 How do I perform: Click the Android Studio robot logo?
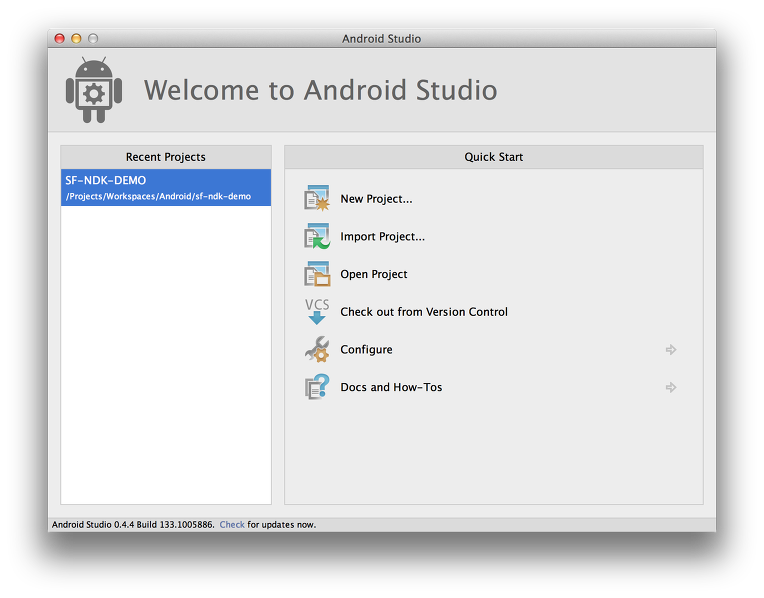coord(94,90)
